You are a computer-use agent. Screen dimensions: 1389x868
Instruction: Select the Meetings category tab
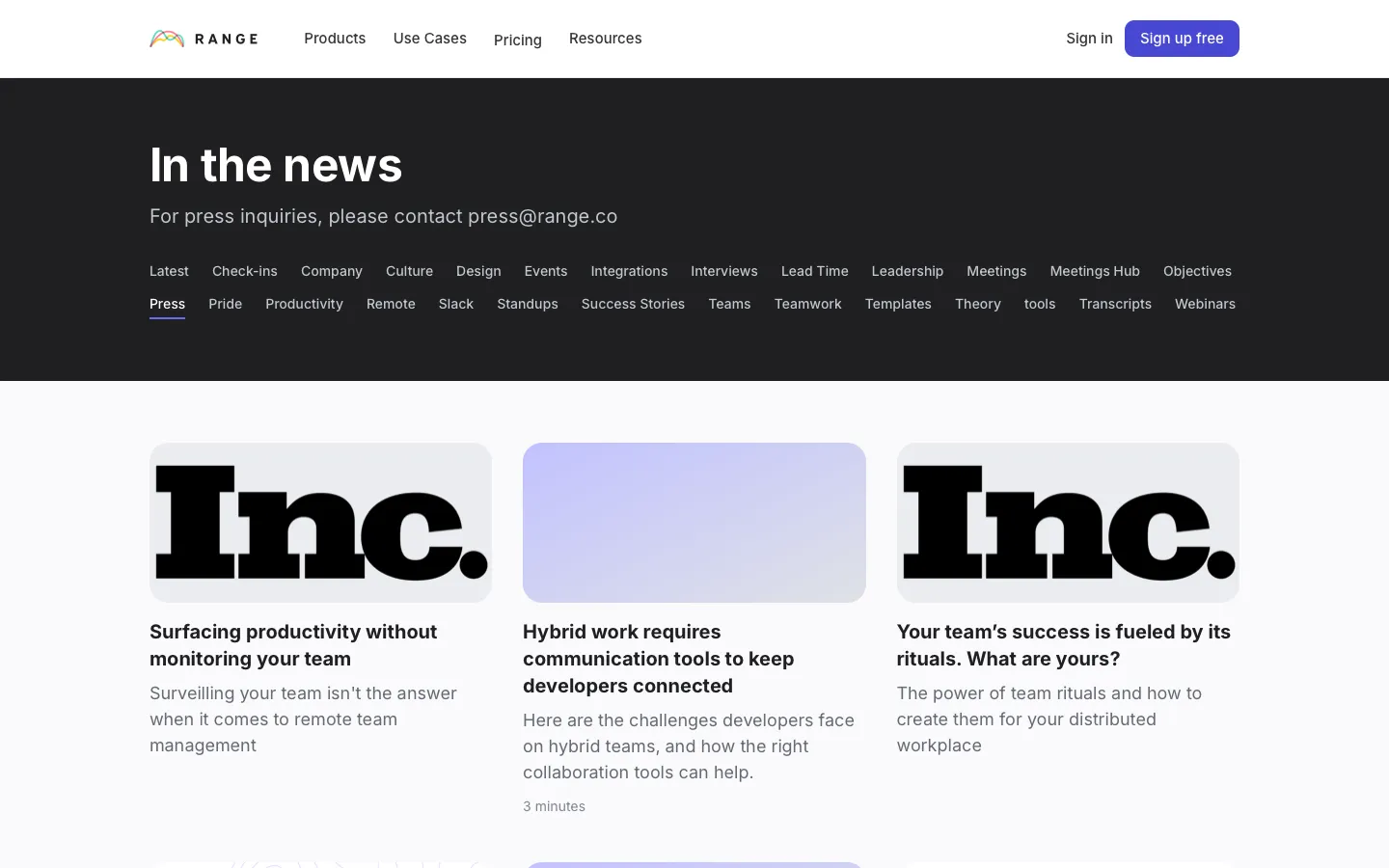pos(996,271)
